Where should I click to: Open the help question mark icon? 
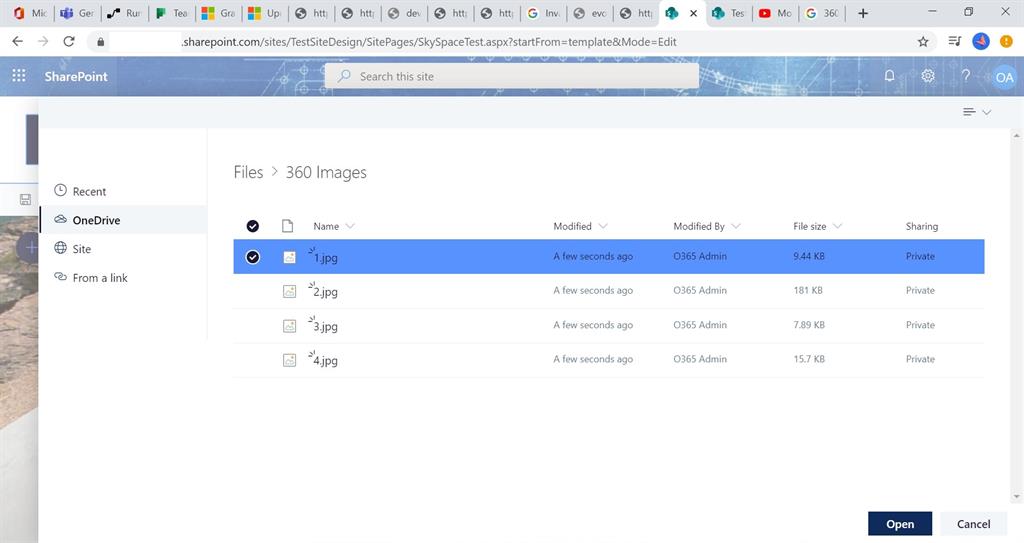point(965,76)
